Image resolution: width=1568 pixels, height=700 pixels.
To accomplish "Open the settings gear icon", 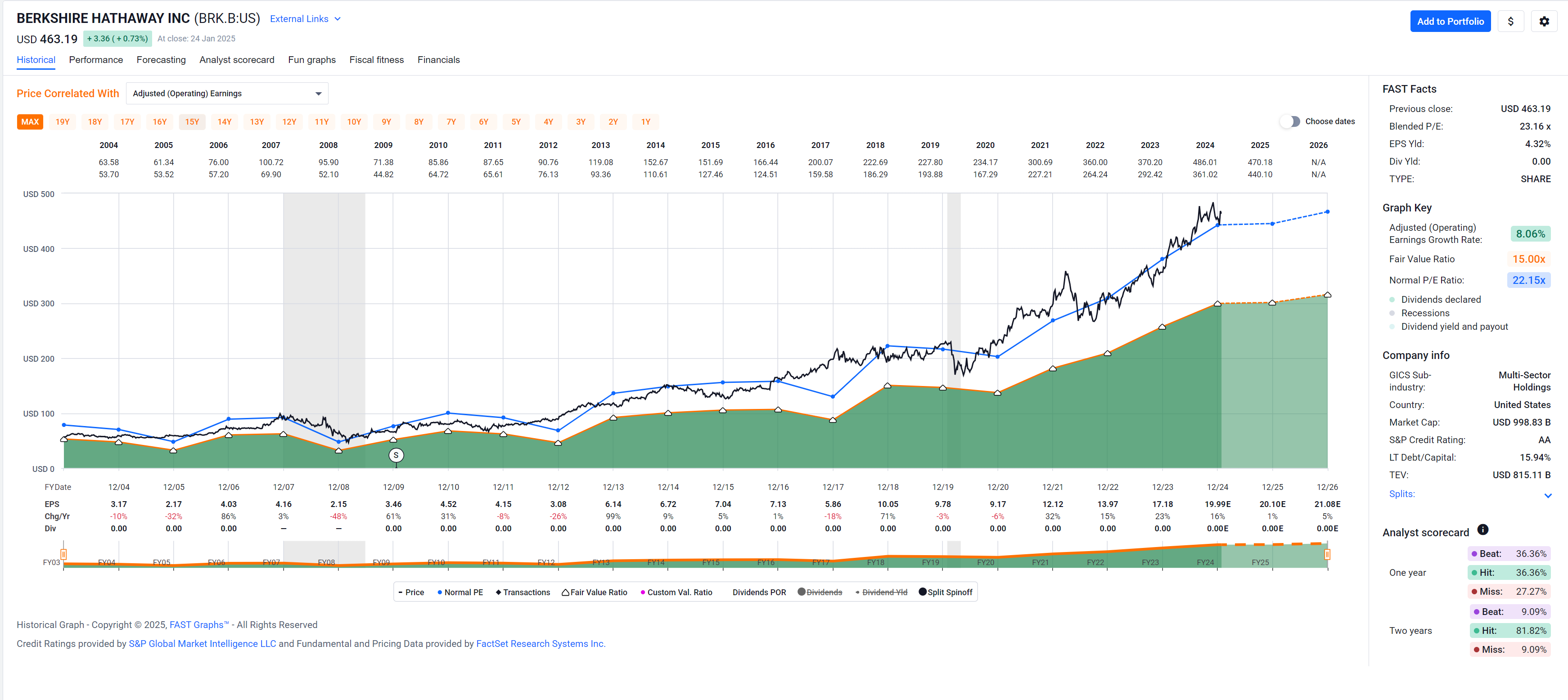I will pyautogui.click(x=1544, y=21).
